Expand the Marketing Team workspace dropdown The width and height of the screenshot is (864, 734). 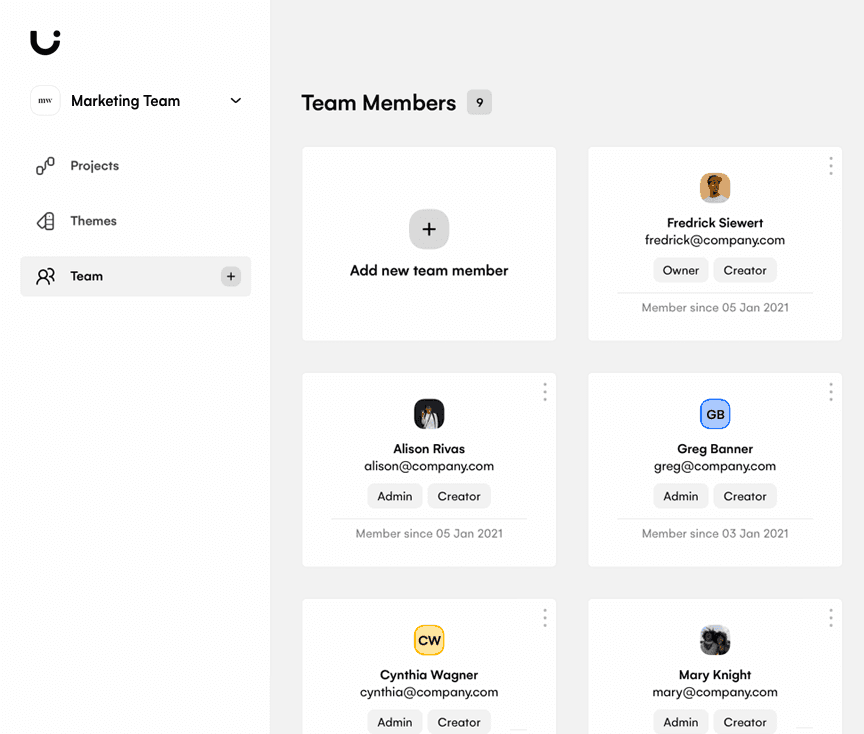(x=236, y=101)
